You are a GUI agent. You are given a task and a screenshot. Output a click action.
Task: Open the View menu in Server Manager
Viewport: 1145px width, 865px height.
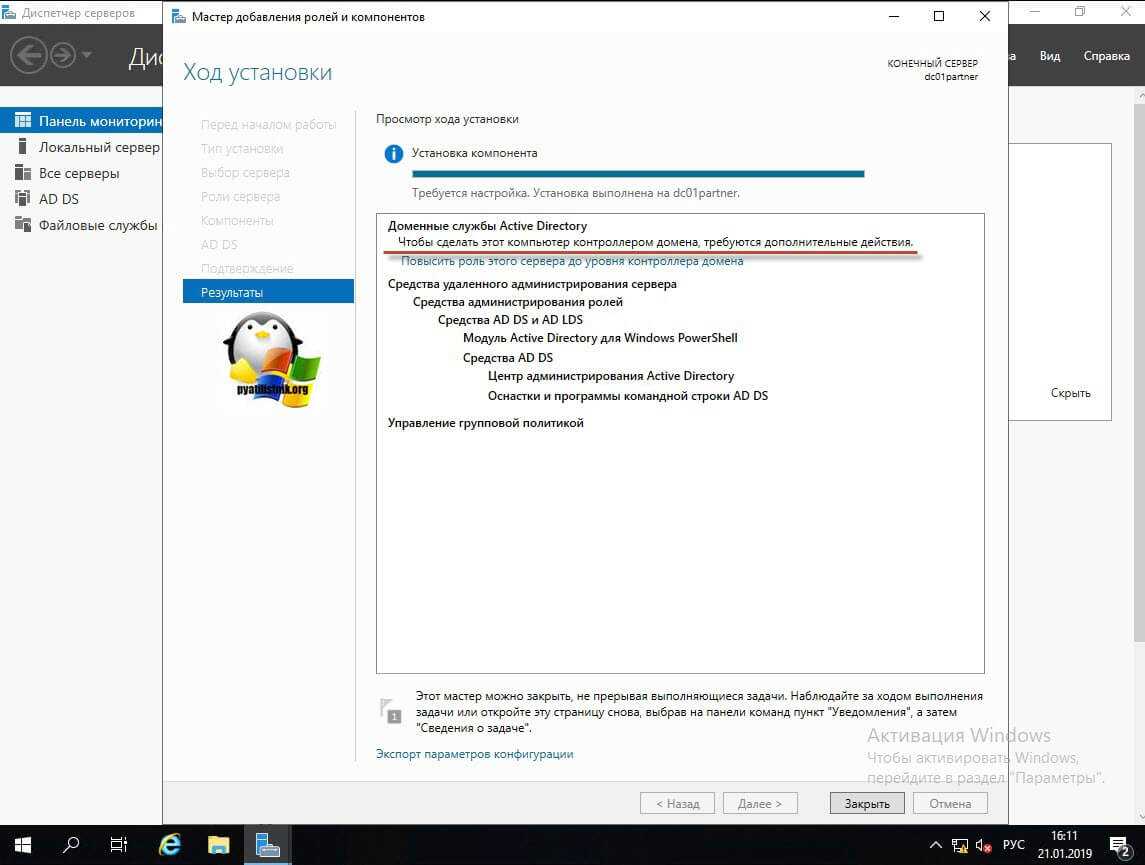click(1049, 56)
